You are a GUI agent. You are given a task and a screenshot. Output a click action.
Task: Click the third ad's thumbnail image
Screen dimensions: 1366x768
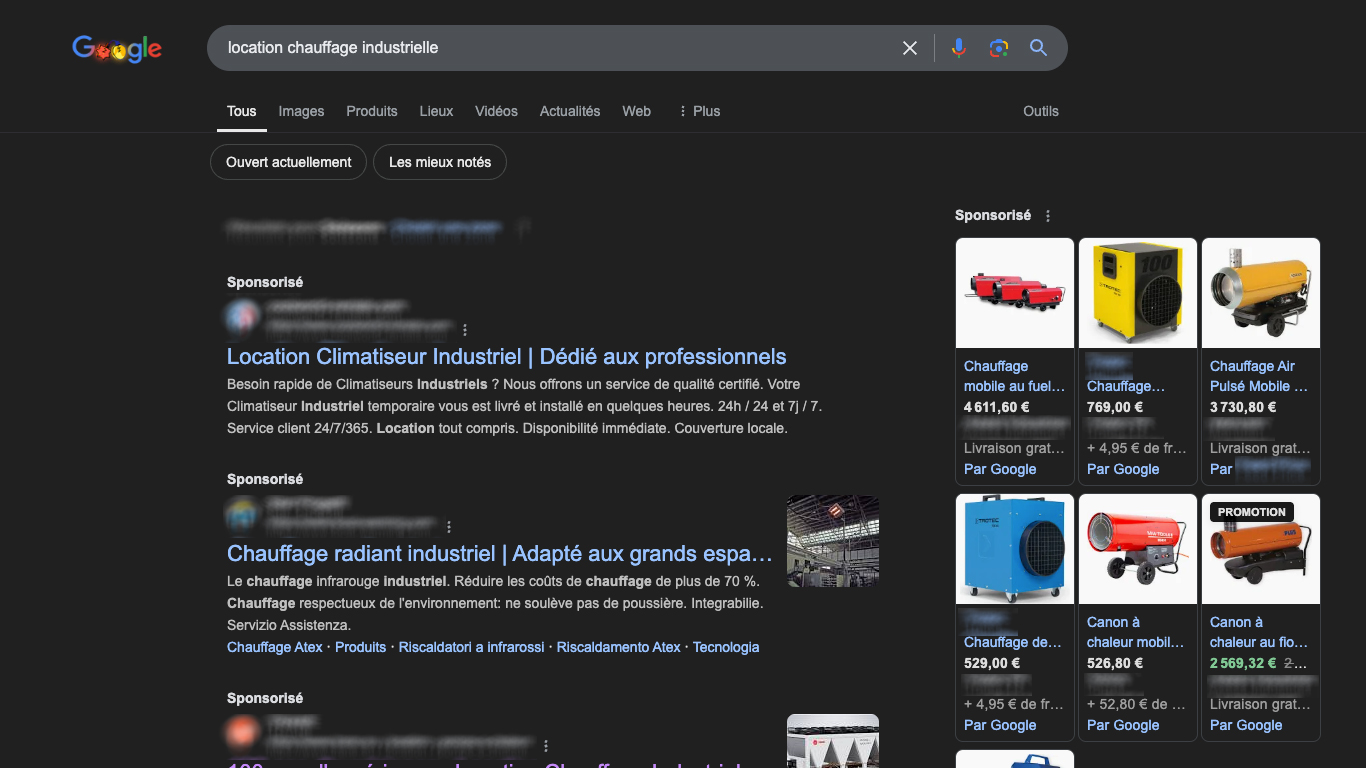click(833, 741)
